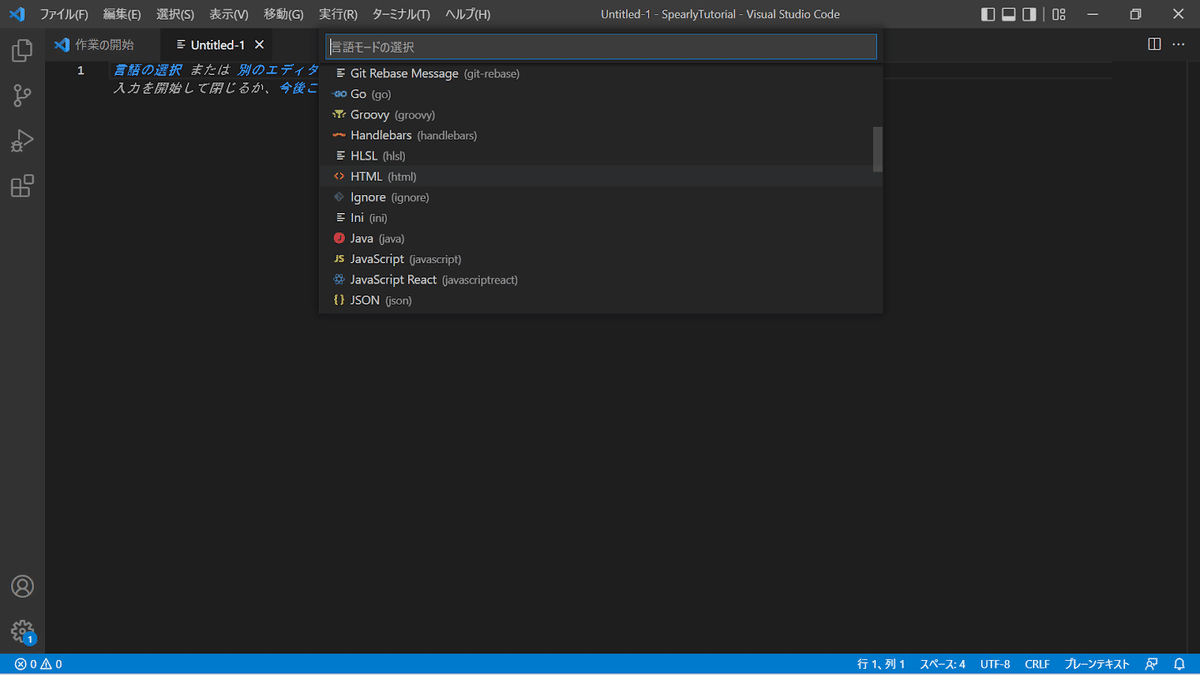Image resolution: width=1200 pixels, height=675 pixels.
Task: Click the 言語の選択 link in editor
Action: [x=147, y=71]
